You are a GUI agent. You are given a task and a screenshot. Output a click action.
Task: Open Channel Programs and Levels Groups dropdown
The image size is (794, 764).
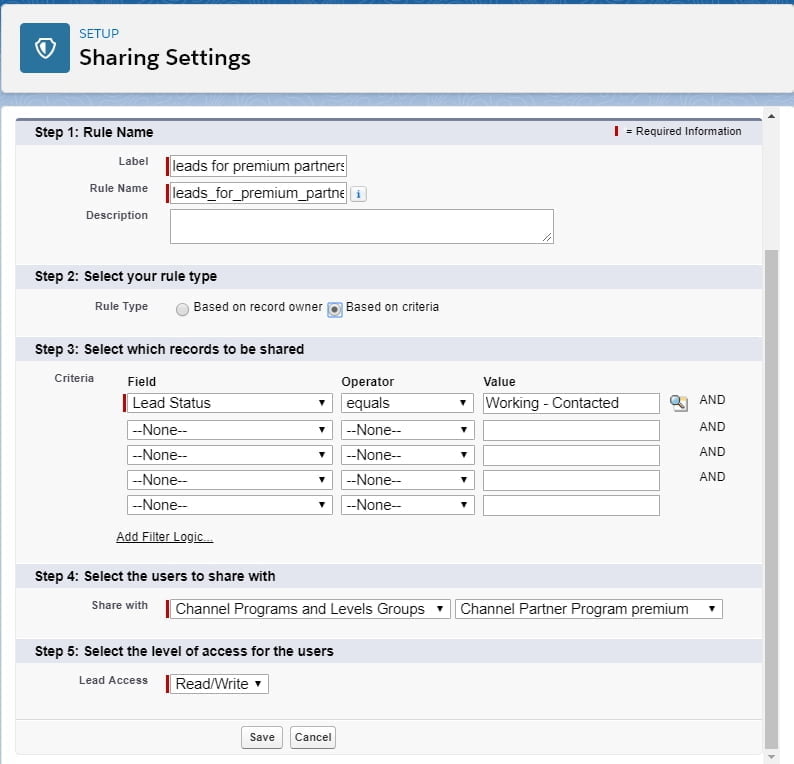[x=310, y=609]
